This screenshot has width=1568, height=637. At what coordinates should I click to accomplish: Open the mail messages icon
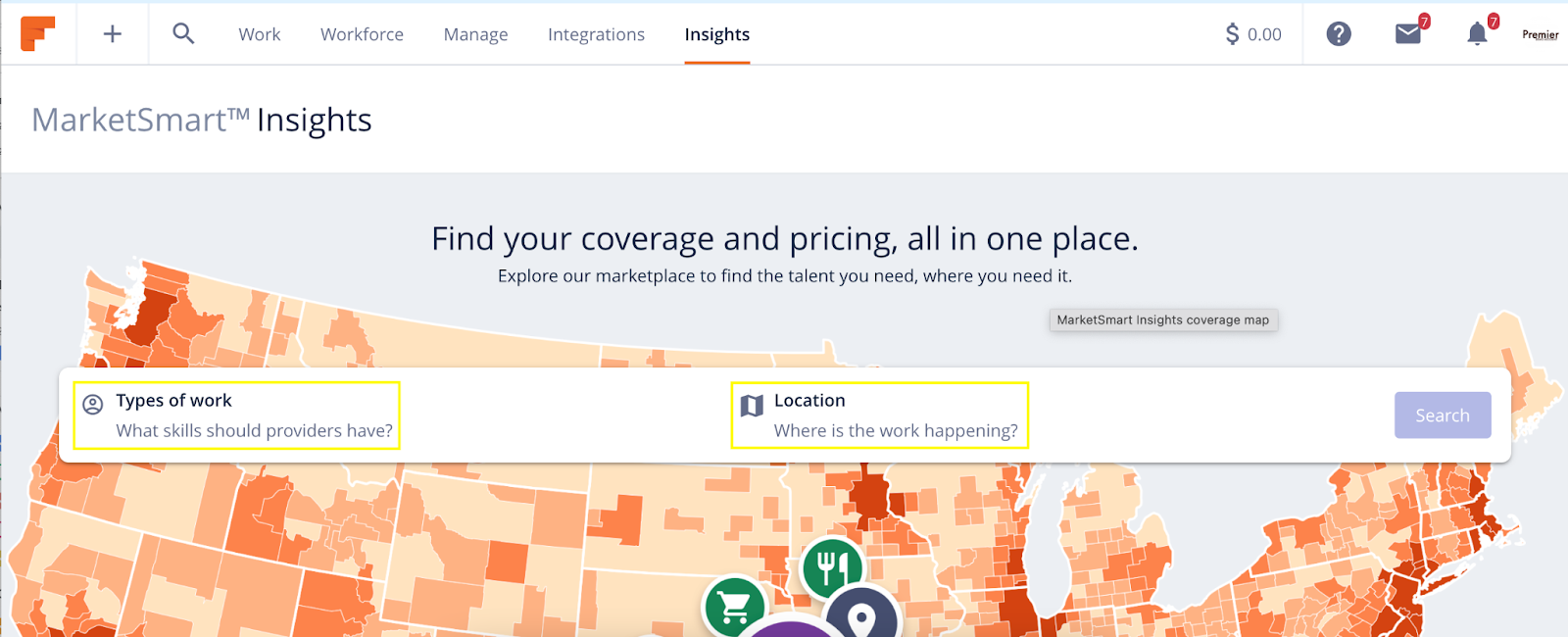click(x=1408, y=34)
